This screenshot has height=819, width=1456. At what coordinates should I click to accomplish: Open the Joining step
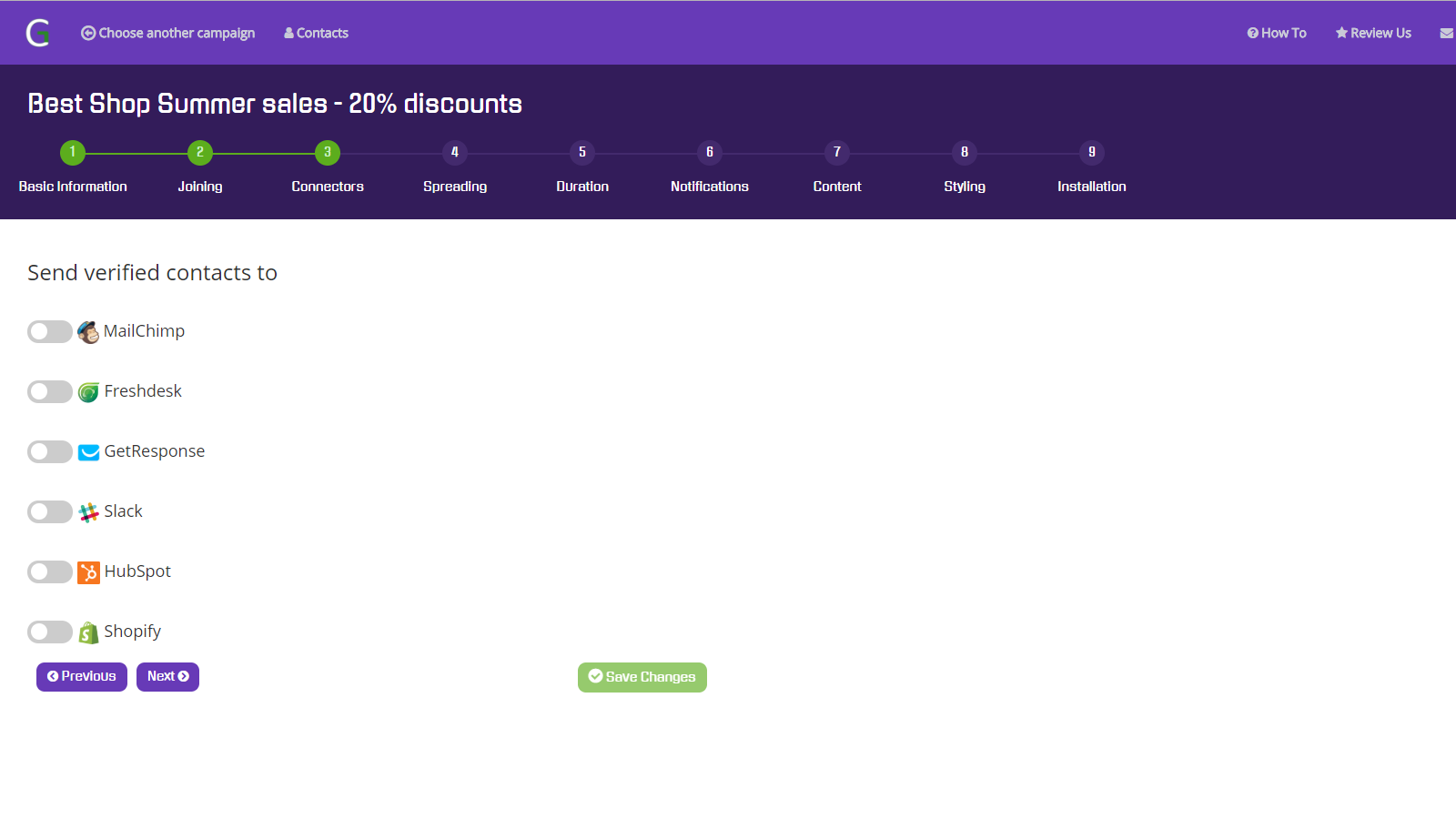(200, 187)
